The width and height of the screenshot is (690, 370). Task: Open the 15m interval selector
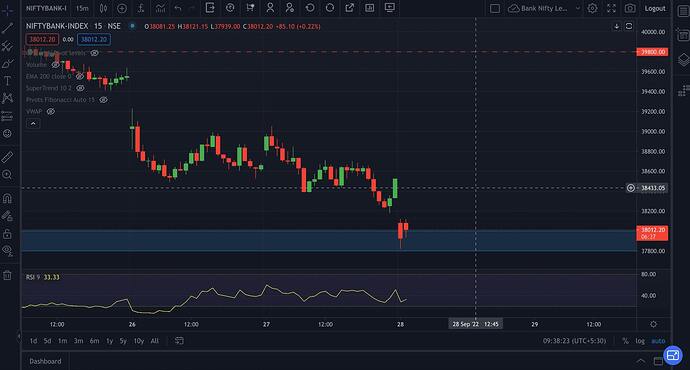pos(82,8)
